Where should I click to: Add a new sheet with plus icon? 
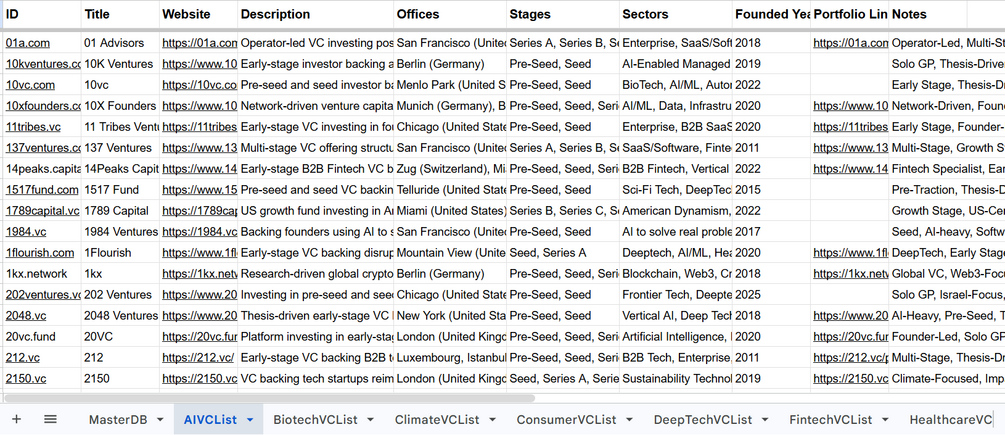17,420
